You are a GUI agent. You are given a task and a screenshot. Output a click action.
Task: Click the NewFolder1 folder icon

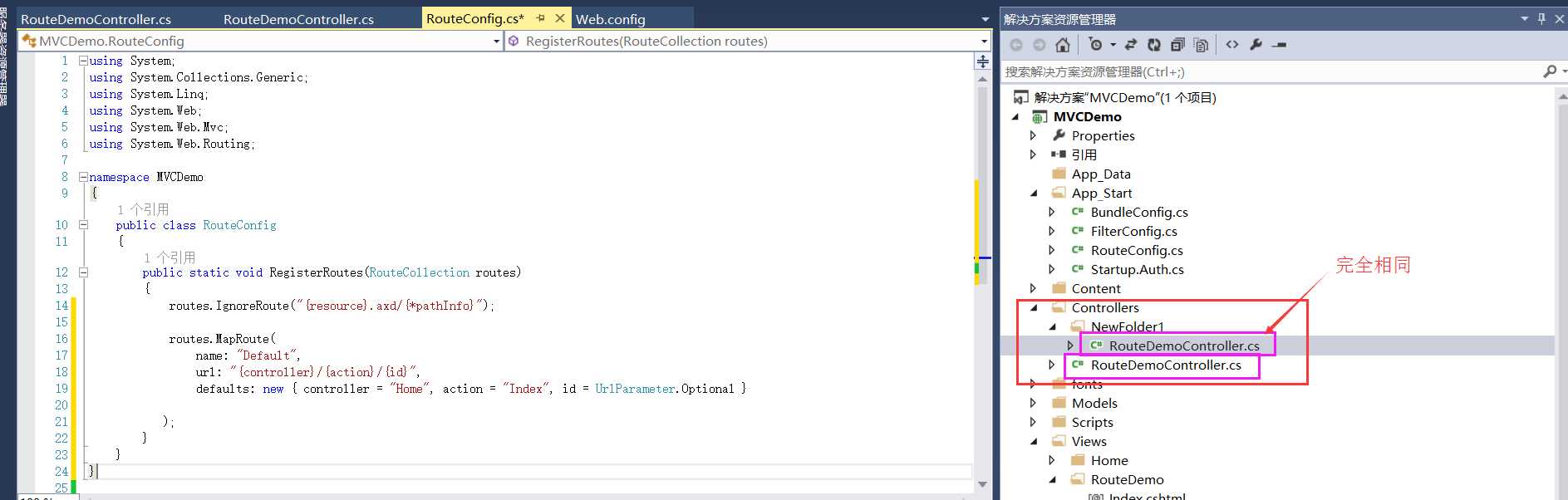(1078, 326)
